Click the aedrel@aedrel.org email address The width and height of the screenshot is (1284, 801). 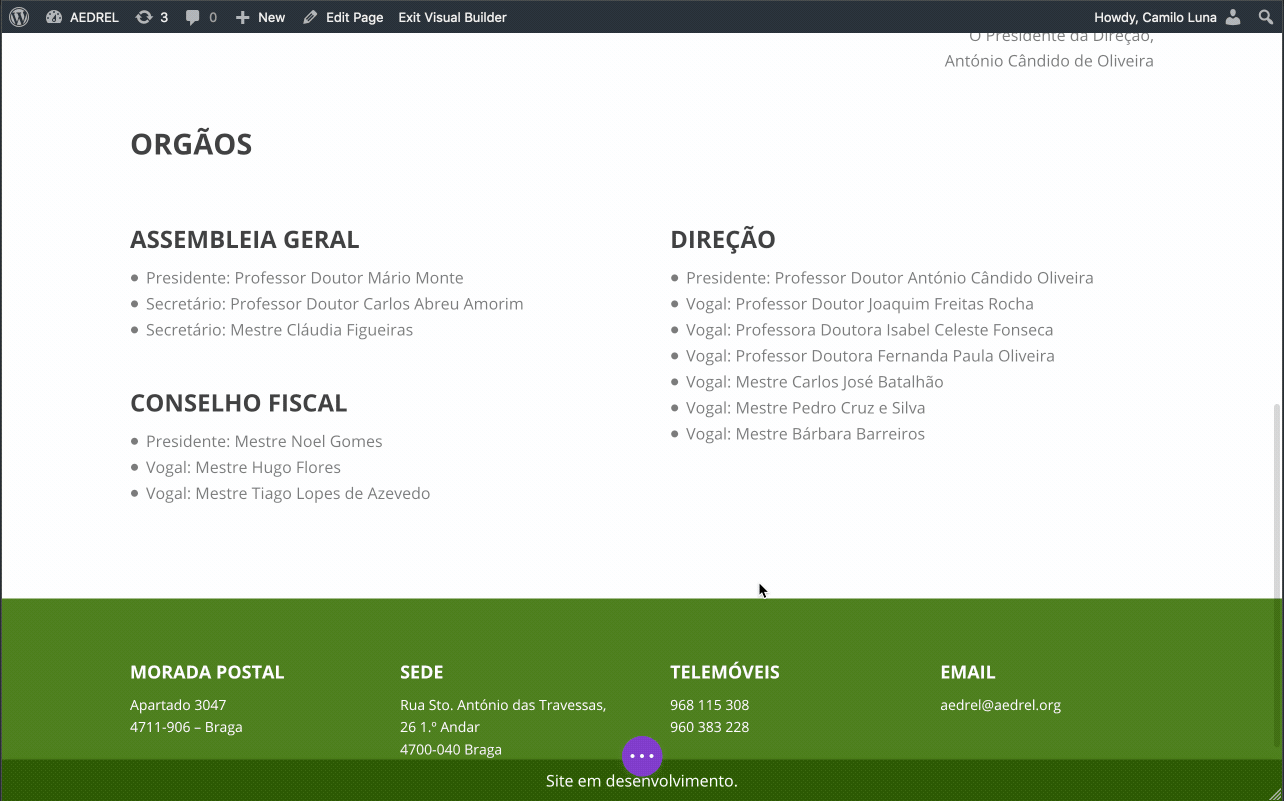click(x=1000, y=705)
